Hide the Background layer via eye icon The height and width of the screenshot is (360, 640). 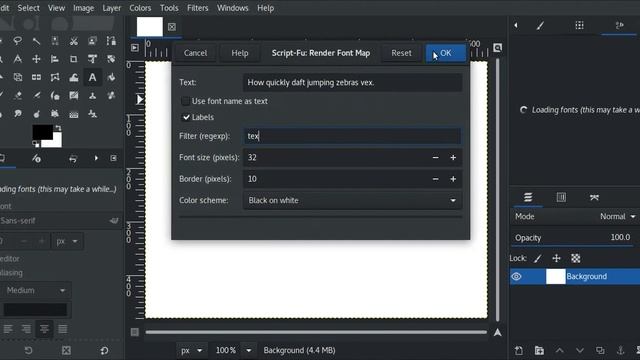click(516, 276)
